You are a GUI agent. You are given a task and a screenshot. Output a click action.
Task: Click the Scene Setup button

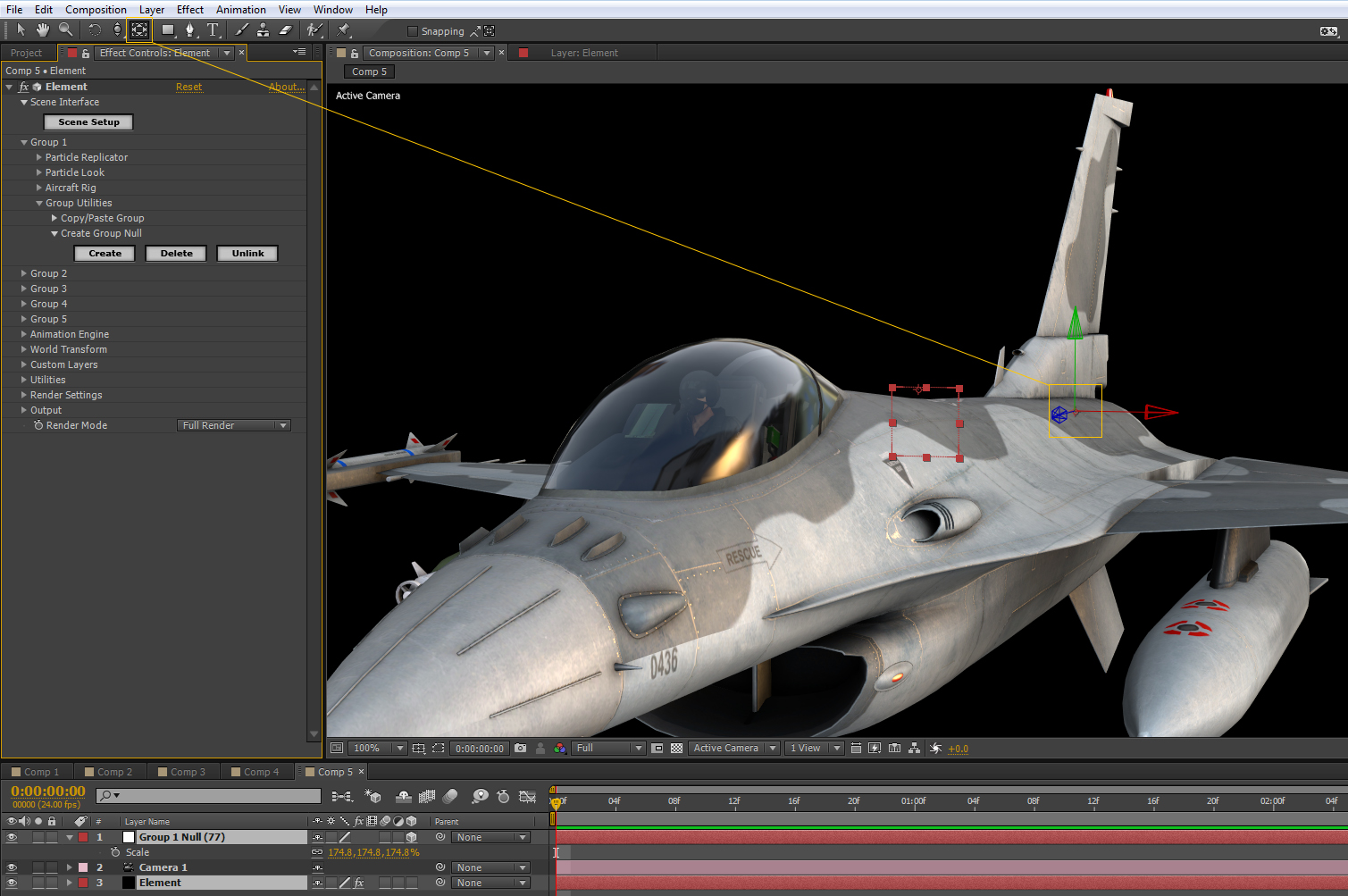point(88,122)
